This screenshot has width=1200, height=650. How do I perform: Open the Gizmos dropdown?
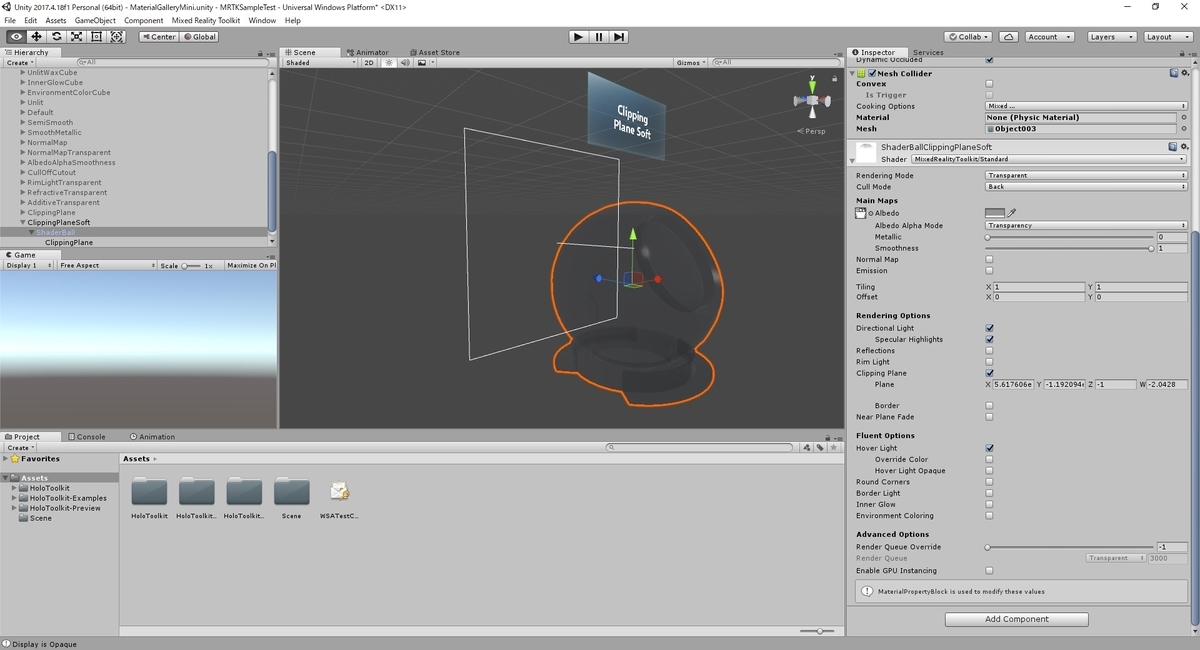(690, 62)
